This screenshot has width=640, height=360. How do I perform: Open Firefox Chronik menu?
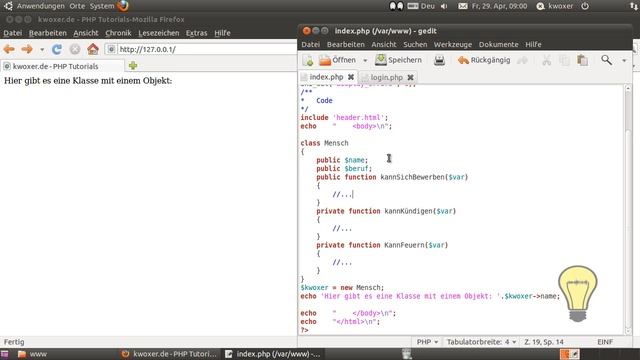tap(118, 33)
